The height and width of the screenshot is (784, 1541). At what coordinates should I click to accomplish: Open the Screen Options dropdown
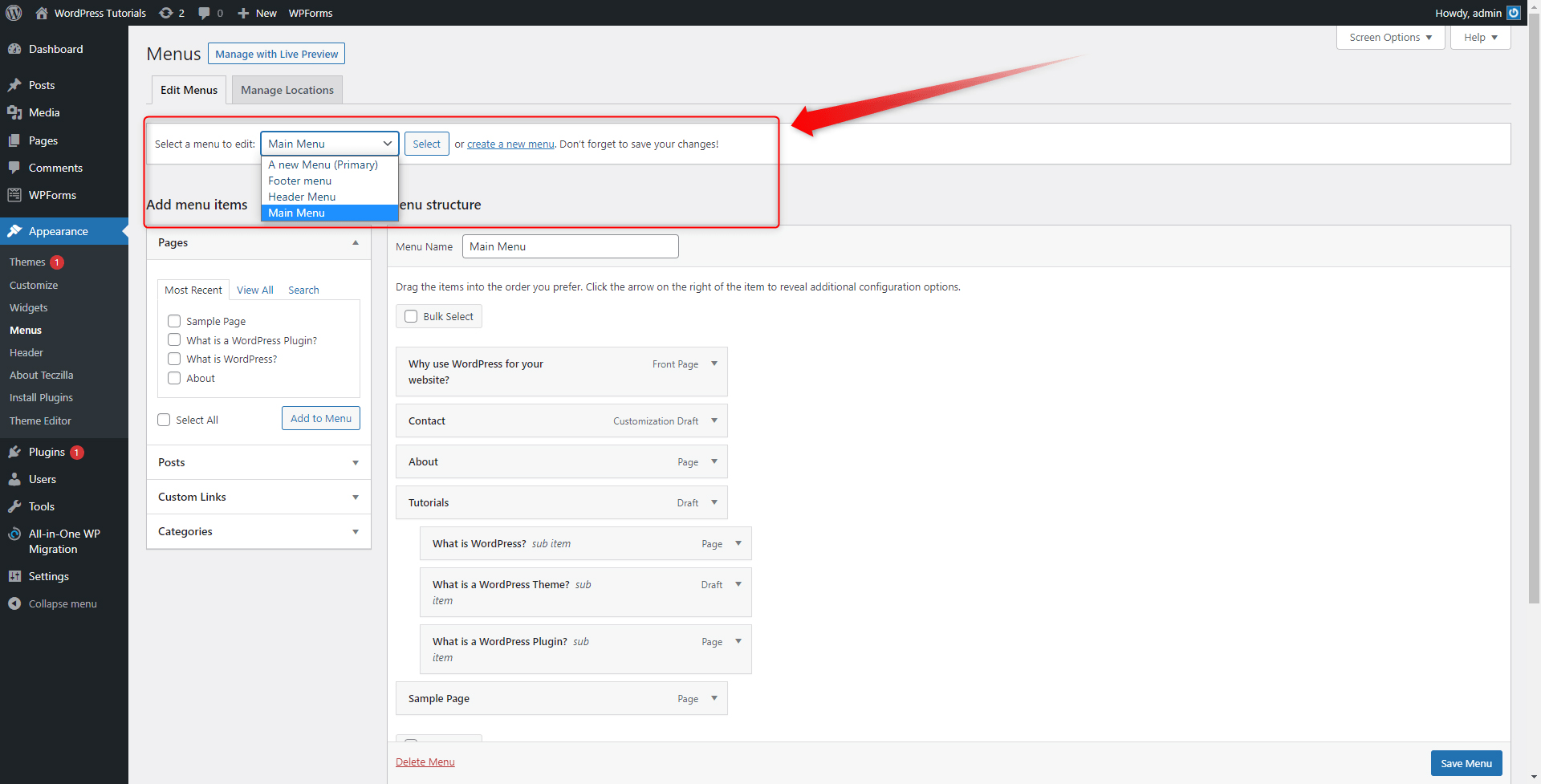[1390, 38]
